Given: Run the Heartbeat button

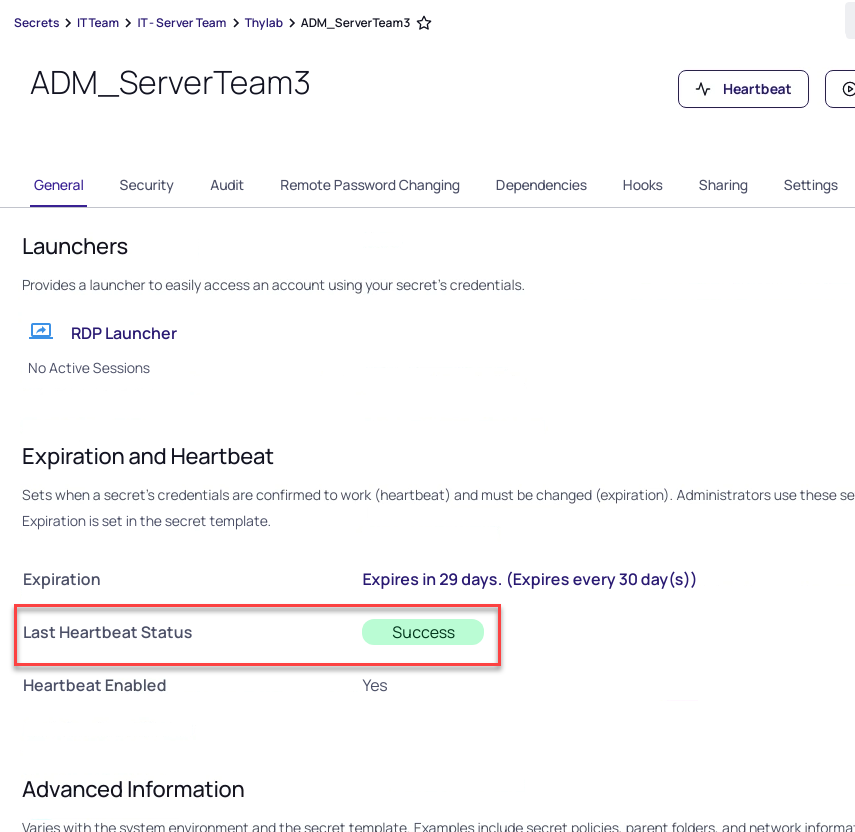Looking at the screenshot, I should click(x=742, y=89).
